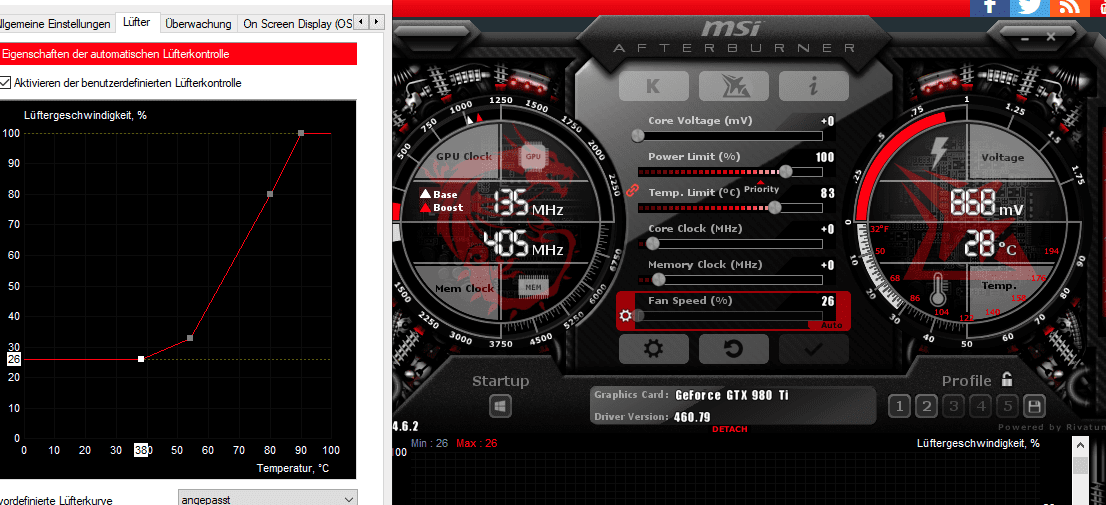Select profile slot 3
The height and width of the screenshot is (505, 1106).
click(x=954, y=406)
